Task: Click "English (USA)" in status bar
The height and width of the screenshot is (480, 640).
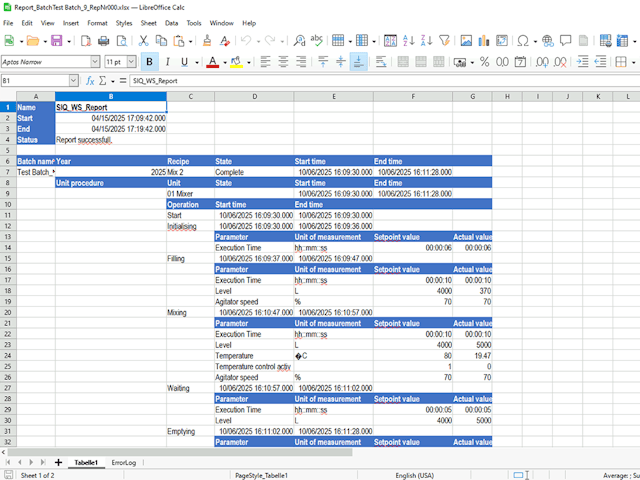Action: coord(414,476)
